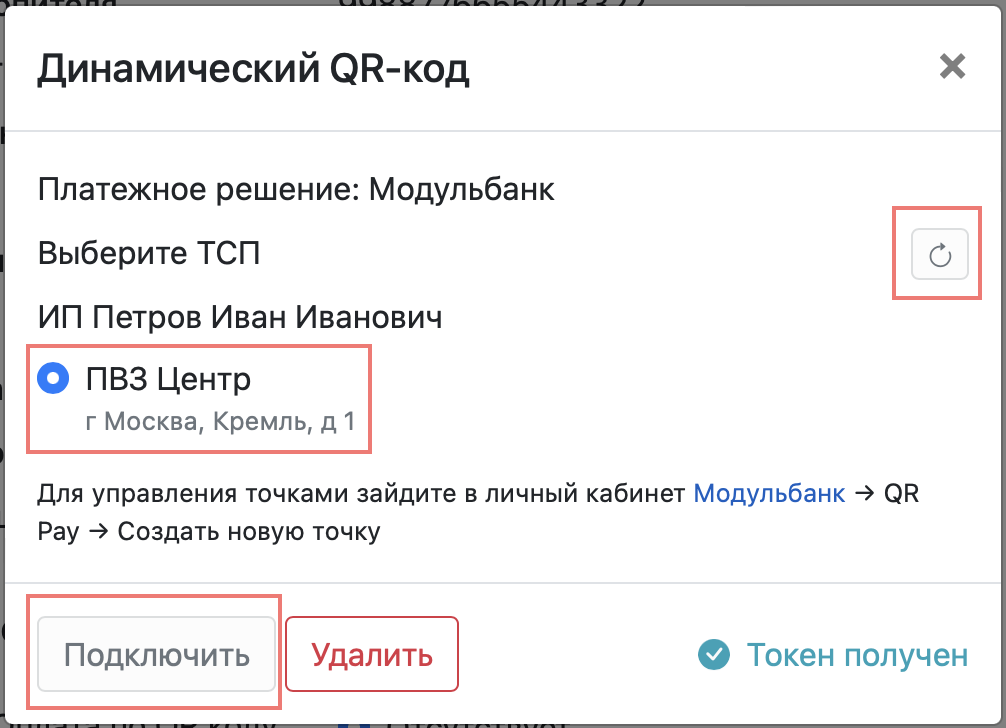Delete the connection with the Удалить button
Screen dimensions: 1006x728
pos(372,654)
